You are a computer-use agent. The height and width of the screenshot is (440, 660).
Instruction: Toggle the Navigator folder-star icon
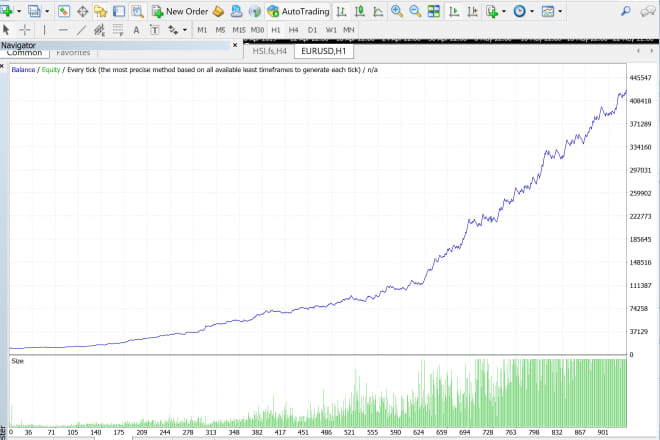coord(101,11)
